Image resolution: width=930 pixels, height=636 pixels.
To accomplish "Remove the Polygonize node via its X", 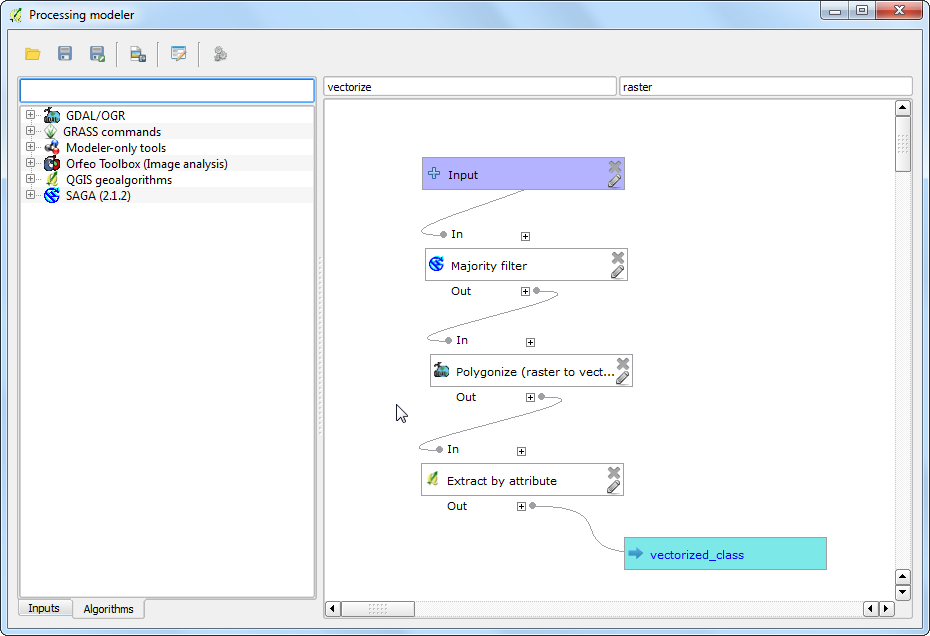I will 623,364.
